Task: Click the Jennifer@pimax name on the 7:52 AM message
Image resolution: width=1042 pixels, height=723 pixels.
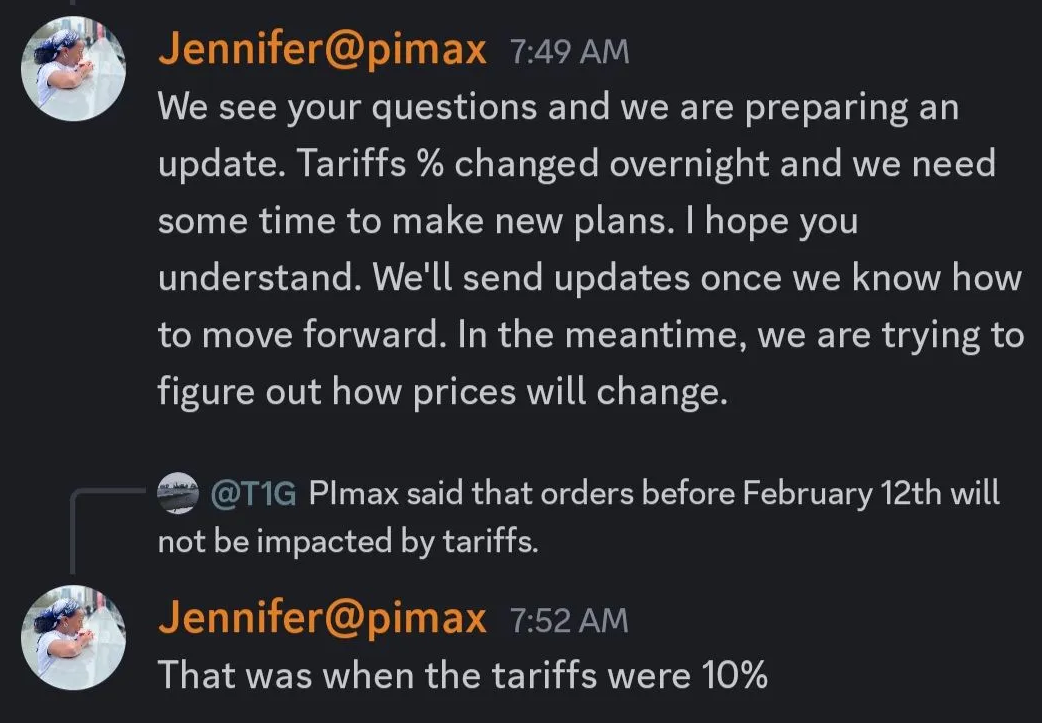Action: pyautogui.click(x=322, y=618)
